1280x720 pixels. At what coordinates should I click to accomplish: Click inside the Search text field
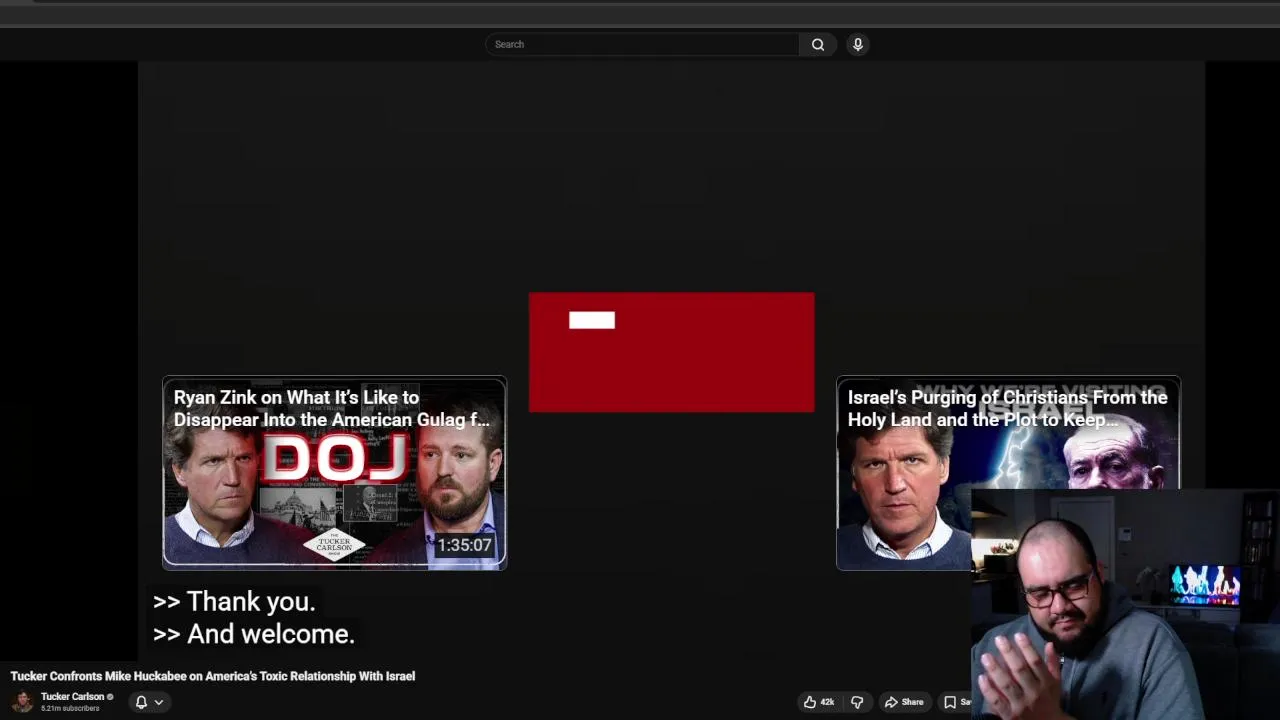point(642,44)
